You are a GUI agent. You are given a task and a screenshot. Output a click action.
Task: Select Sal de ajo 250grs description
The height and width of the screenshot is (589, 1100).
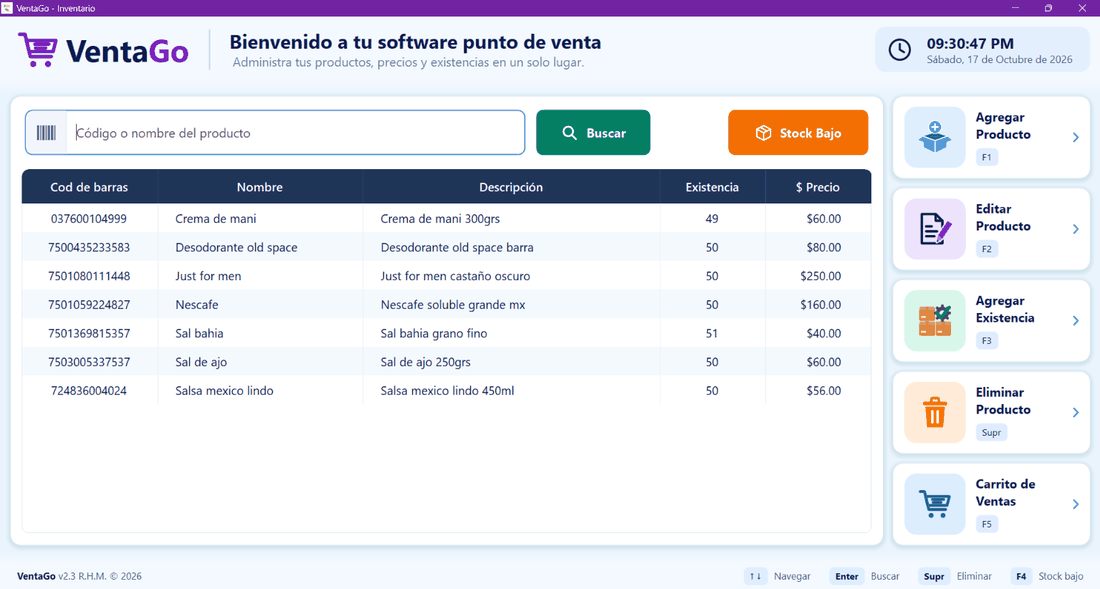pyautogui.click(x=511, y=363)
